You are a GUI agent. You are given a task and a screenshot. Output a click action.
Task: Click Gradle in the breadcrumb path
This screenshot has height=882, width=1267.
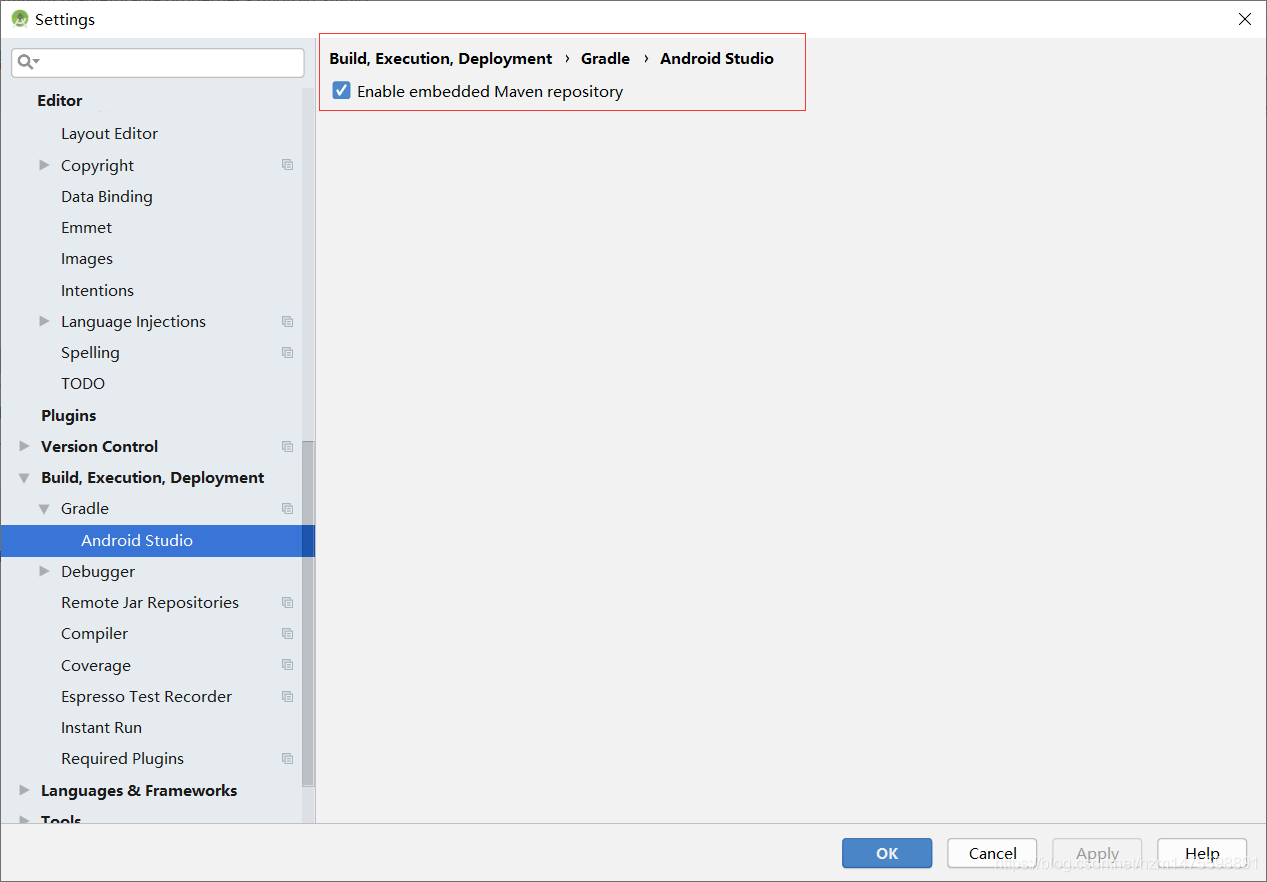tap(605, 58)
